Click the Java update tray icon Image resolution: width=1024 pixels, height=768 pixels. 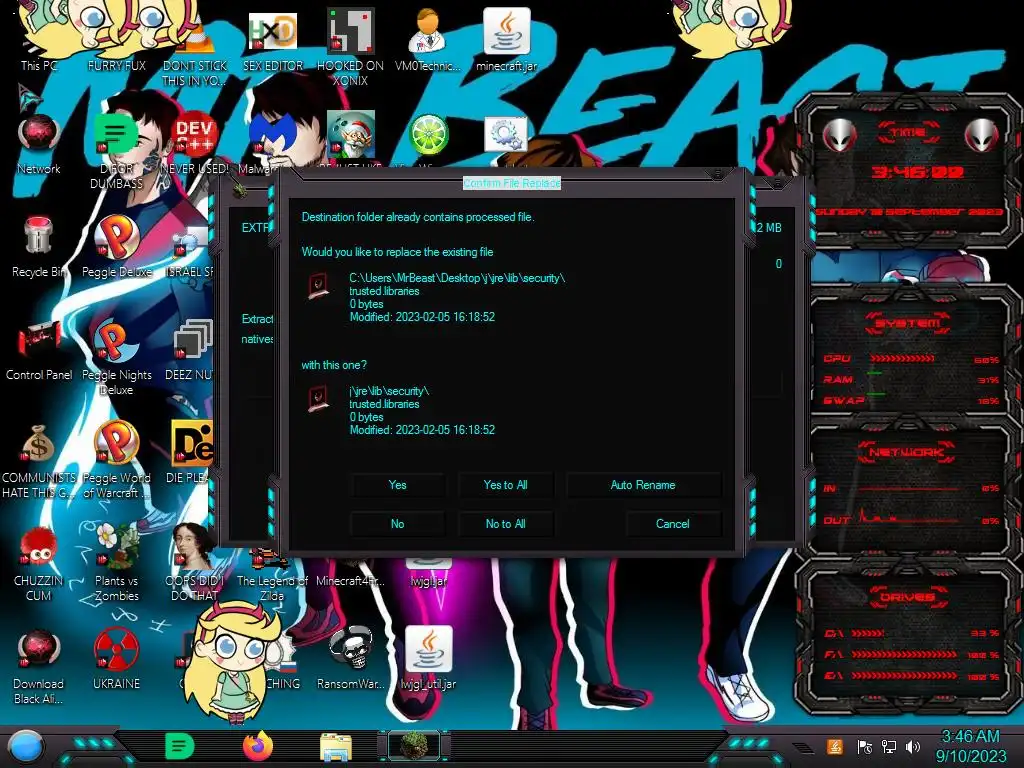pos(835,746)
